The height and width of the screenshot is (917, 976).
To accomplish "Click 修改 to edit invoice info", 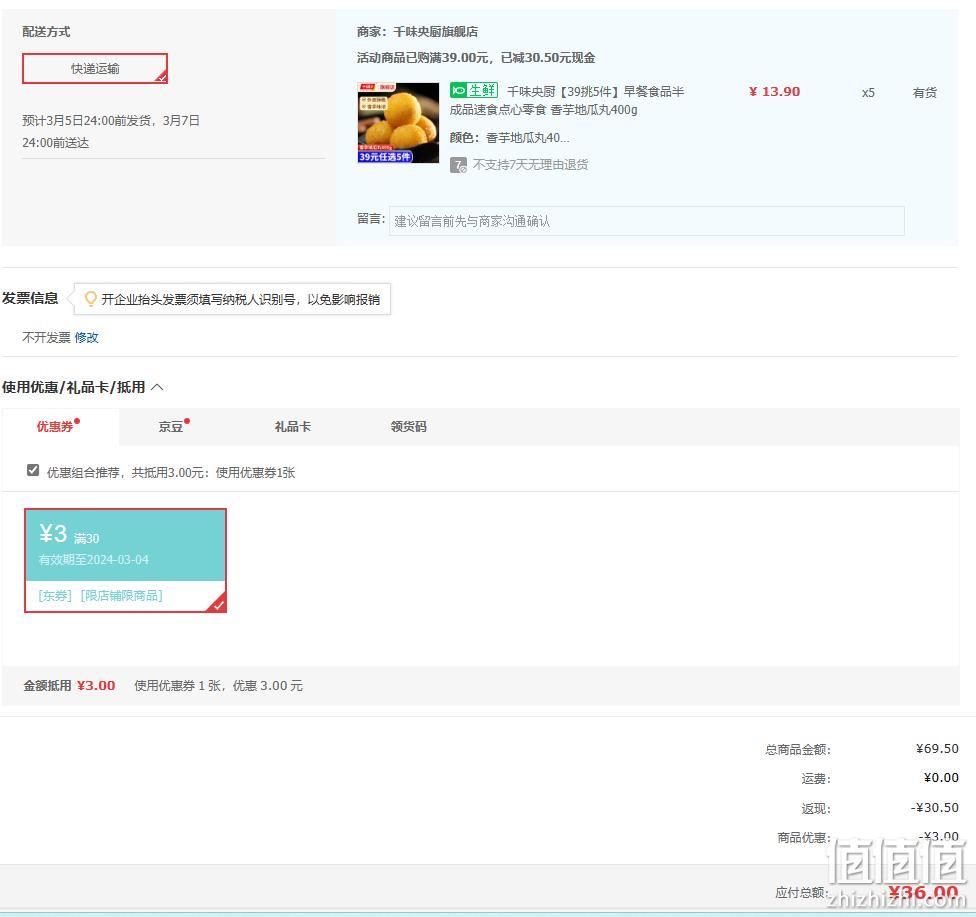I will tap(87, 337).
